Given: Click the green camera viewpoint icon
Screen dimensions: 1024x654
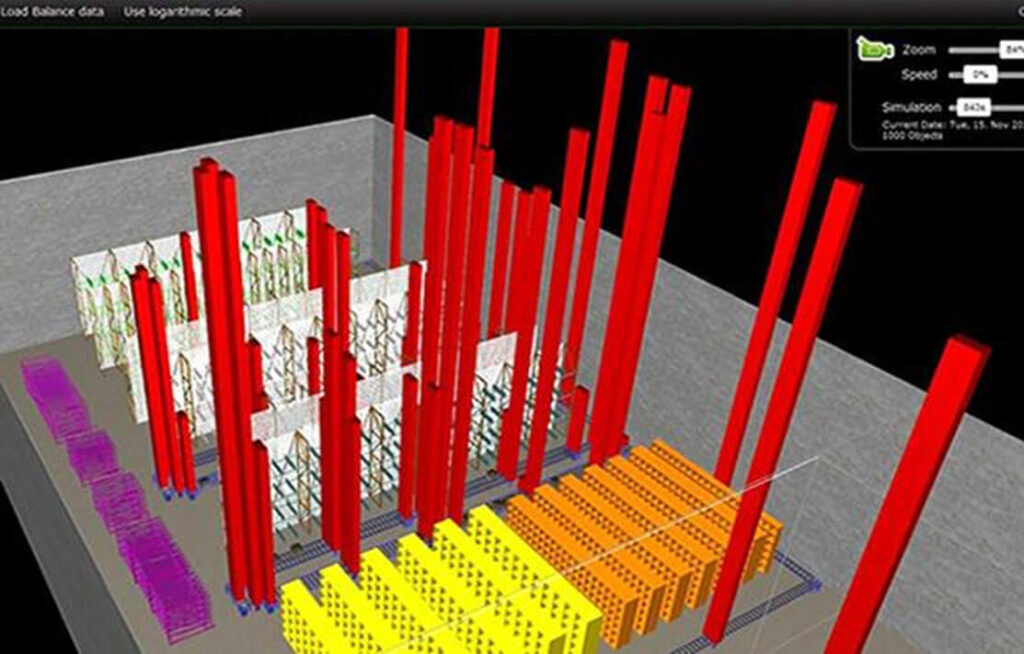Looking at the screenshot, I should tap(872, 50).
